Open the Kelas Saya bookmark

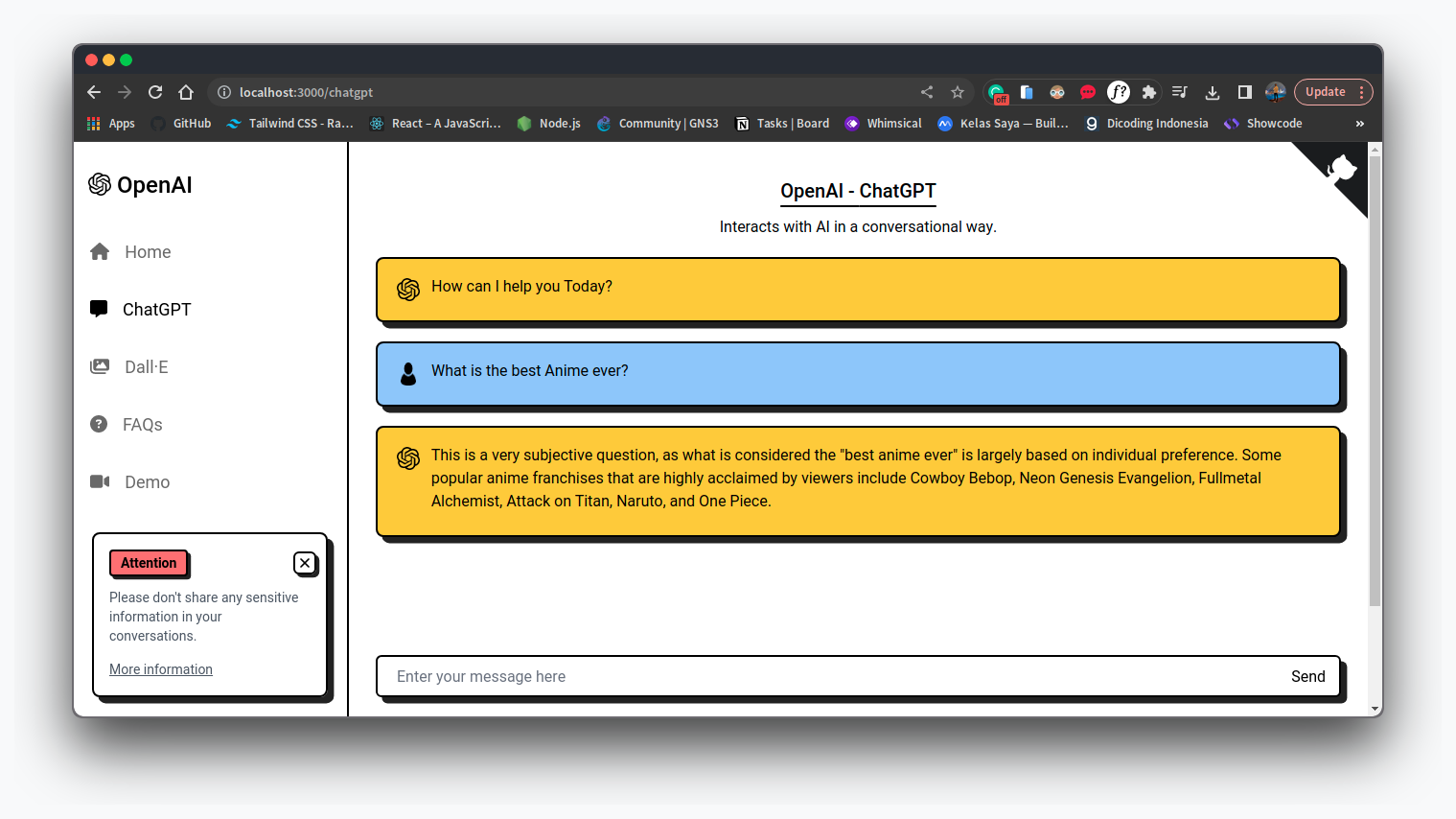pyautogui.click(x=1004, y=124)
